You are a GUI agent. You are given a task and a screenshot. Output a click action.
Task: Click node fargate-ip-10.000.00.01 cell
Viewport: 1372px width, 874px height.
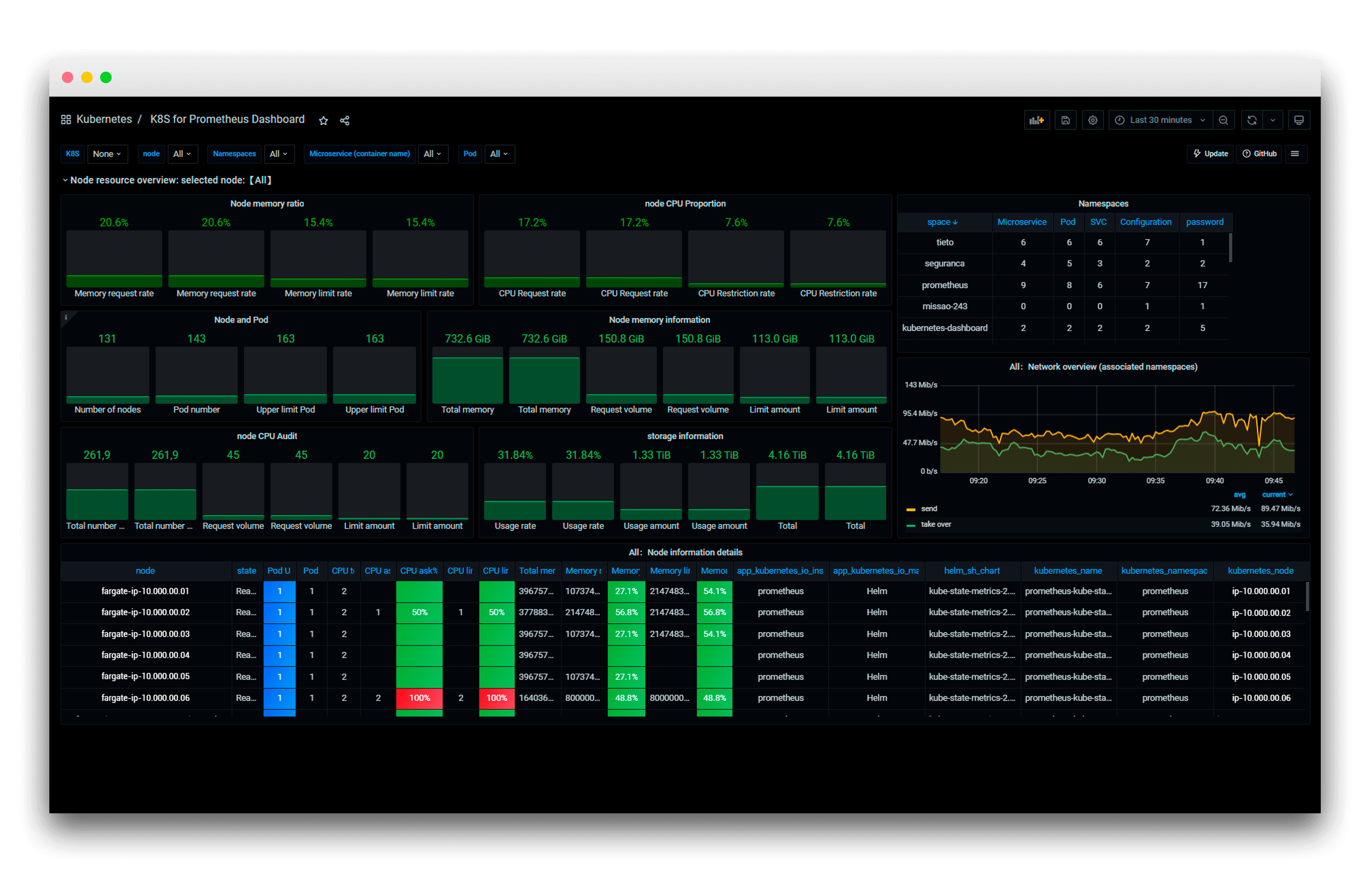(x=145, y=591)
